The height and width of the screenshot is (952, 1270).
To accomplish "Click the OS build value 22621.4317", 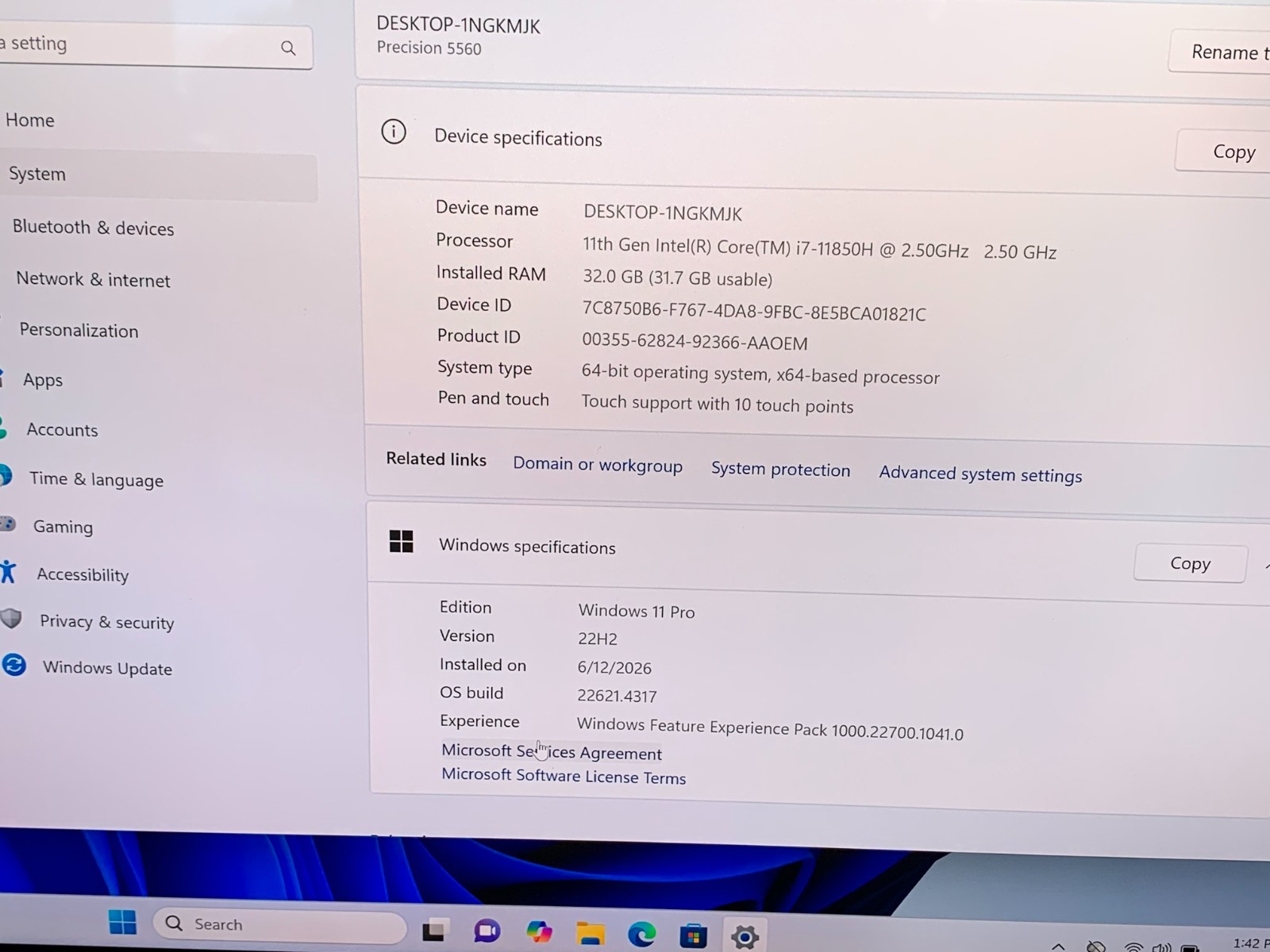I will point(617,696).
